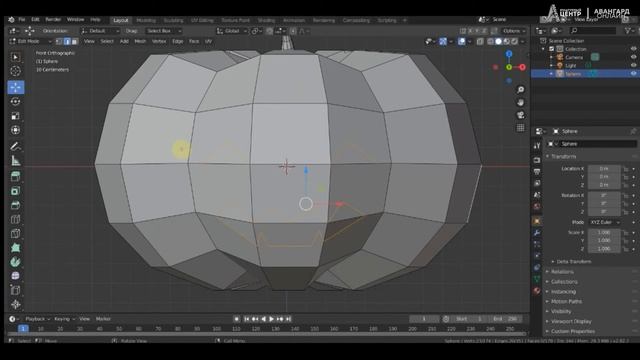Open the Playback menu in timeline
Image resolution: width=640 pixels, height=360 pixels.
[x=37, y=319]
